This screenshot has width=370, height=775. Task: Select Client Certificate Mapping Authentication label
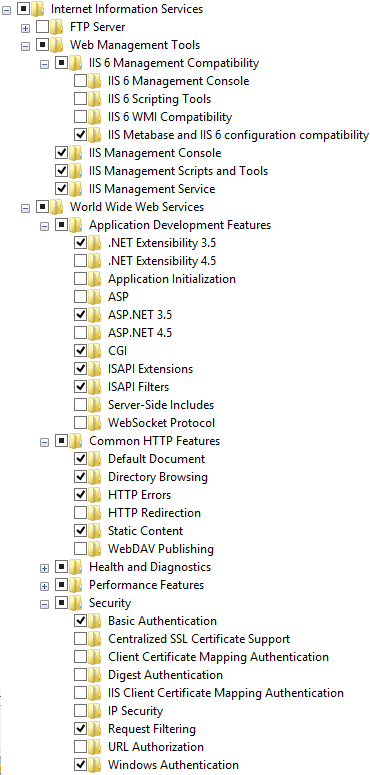[x=218, y=657]
